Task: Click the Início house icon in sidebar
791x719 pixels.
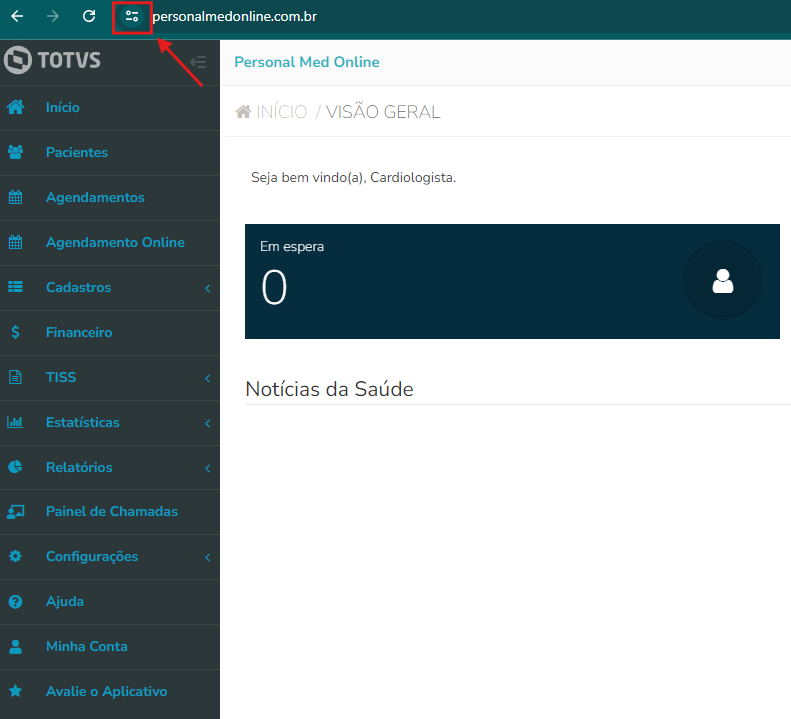Action: coord(15,107)
